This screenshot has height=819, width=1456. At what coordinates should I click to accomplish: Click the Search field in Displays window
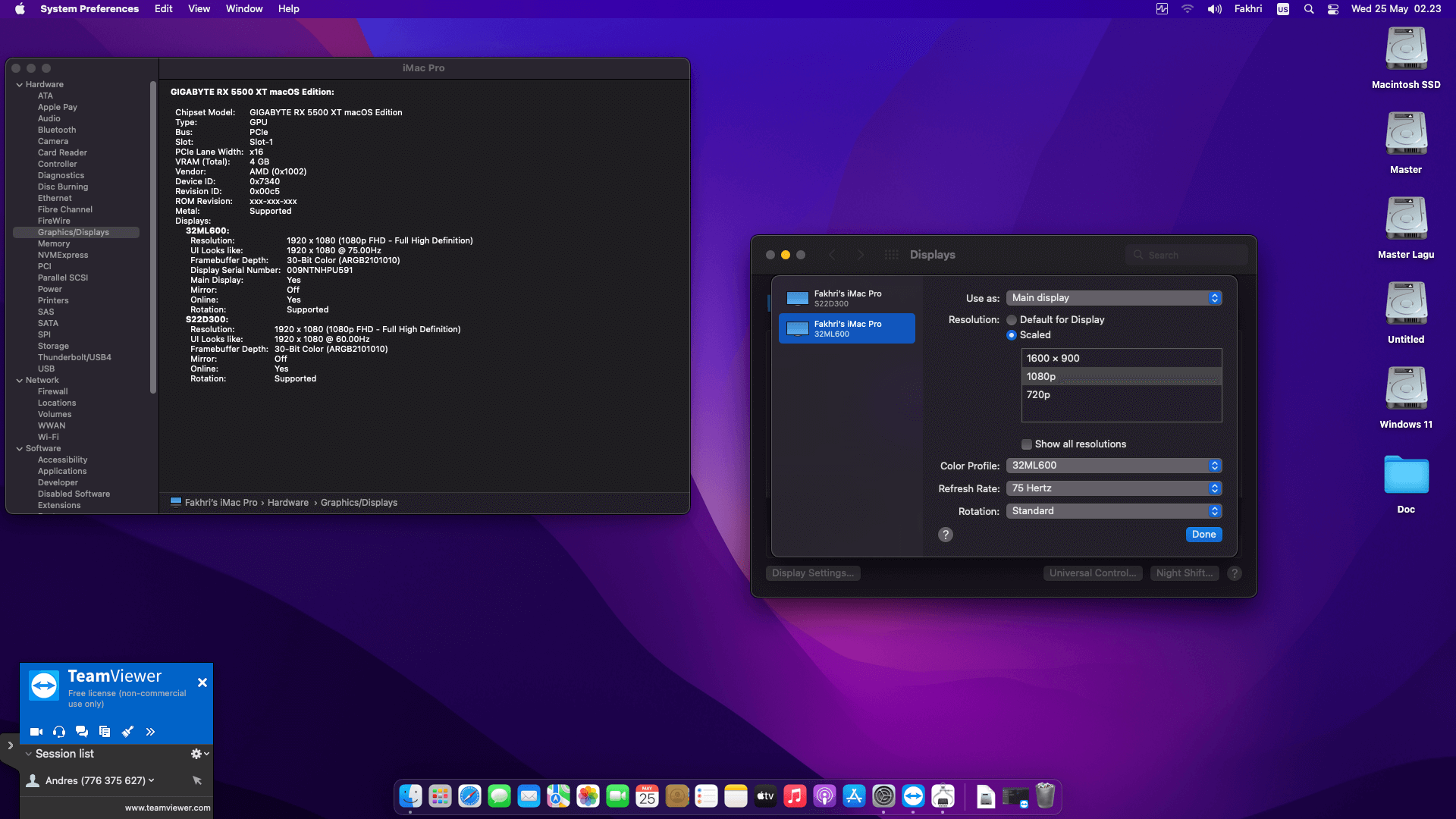click(x=1187, y=256)
